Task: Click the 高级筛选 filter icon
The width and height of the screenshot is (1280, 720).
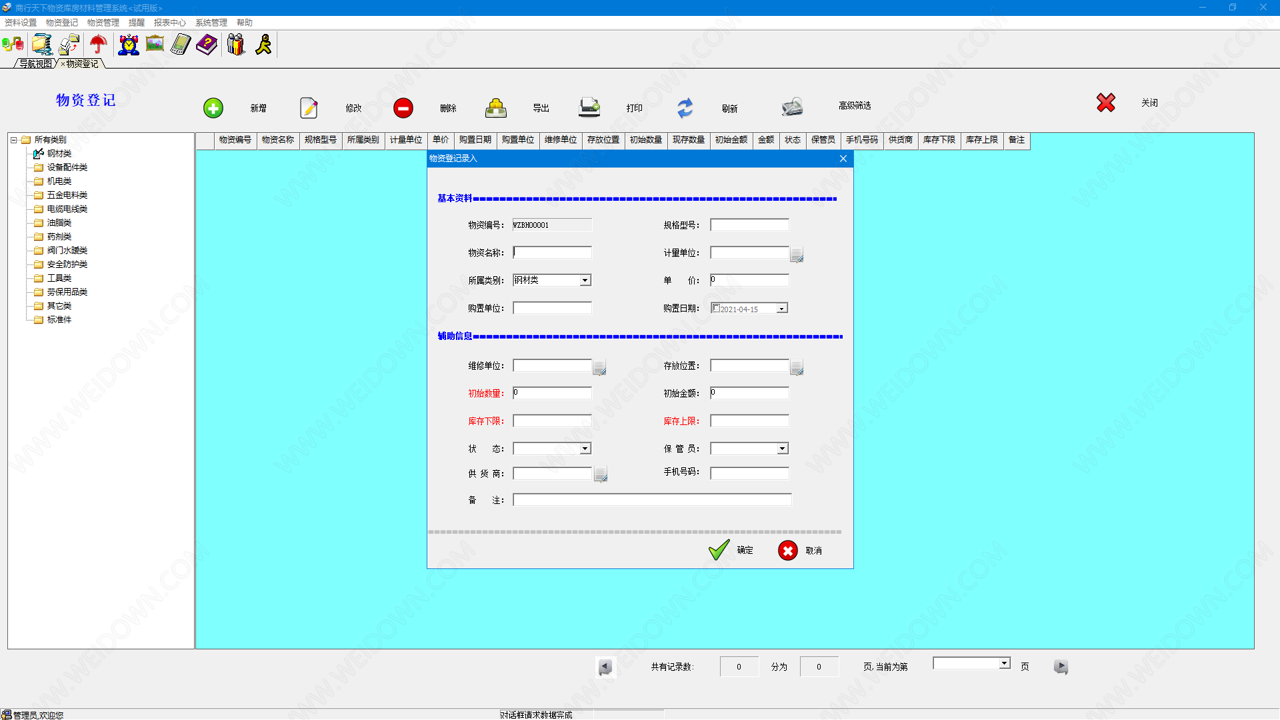Action: pos(792,107)
